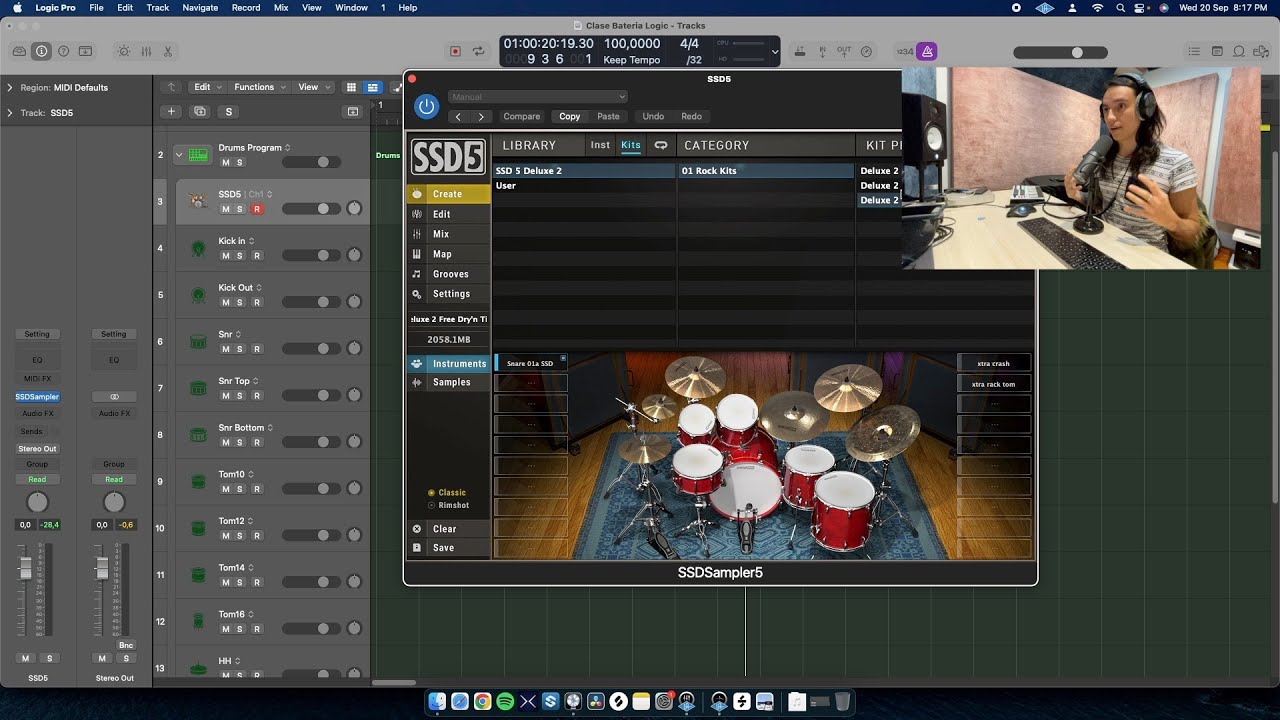This screenshot has height=720, width=1280.
Task: Open the Manual preset dropdown
Action: [x=538, y=97]
